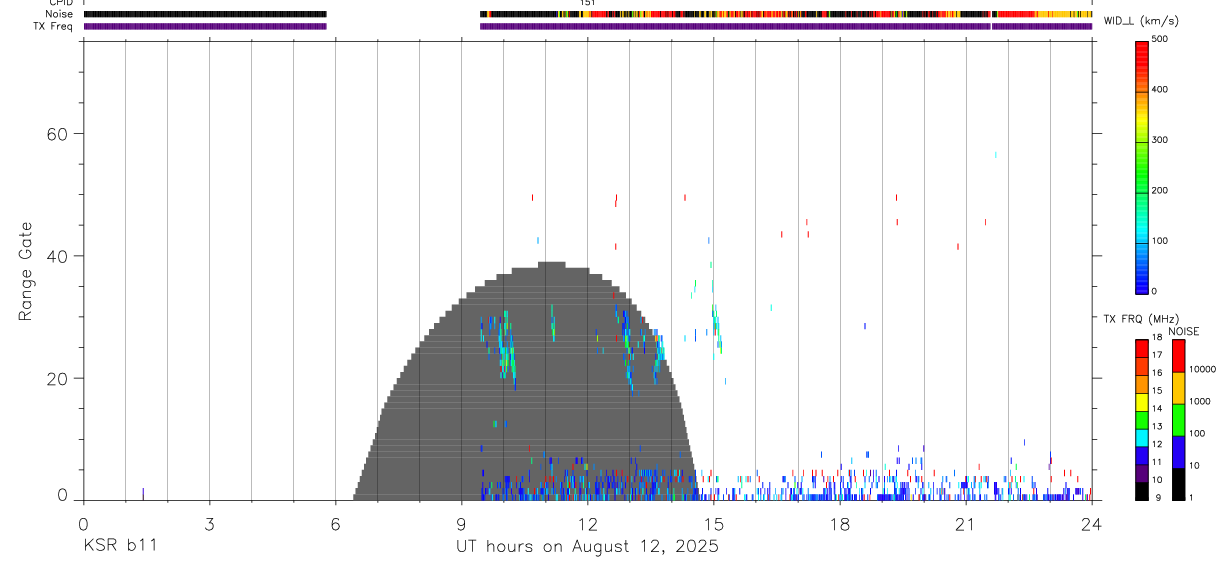Click the "151" CPID value label
1228x567 pixels.
[588, 3]
